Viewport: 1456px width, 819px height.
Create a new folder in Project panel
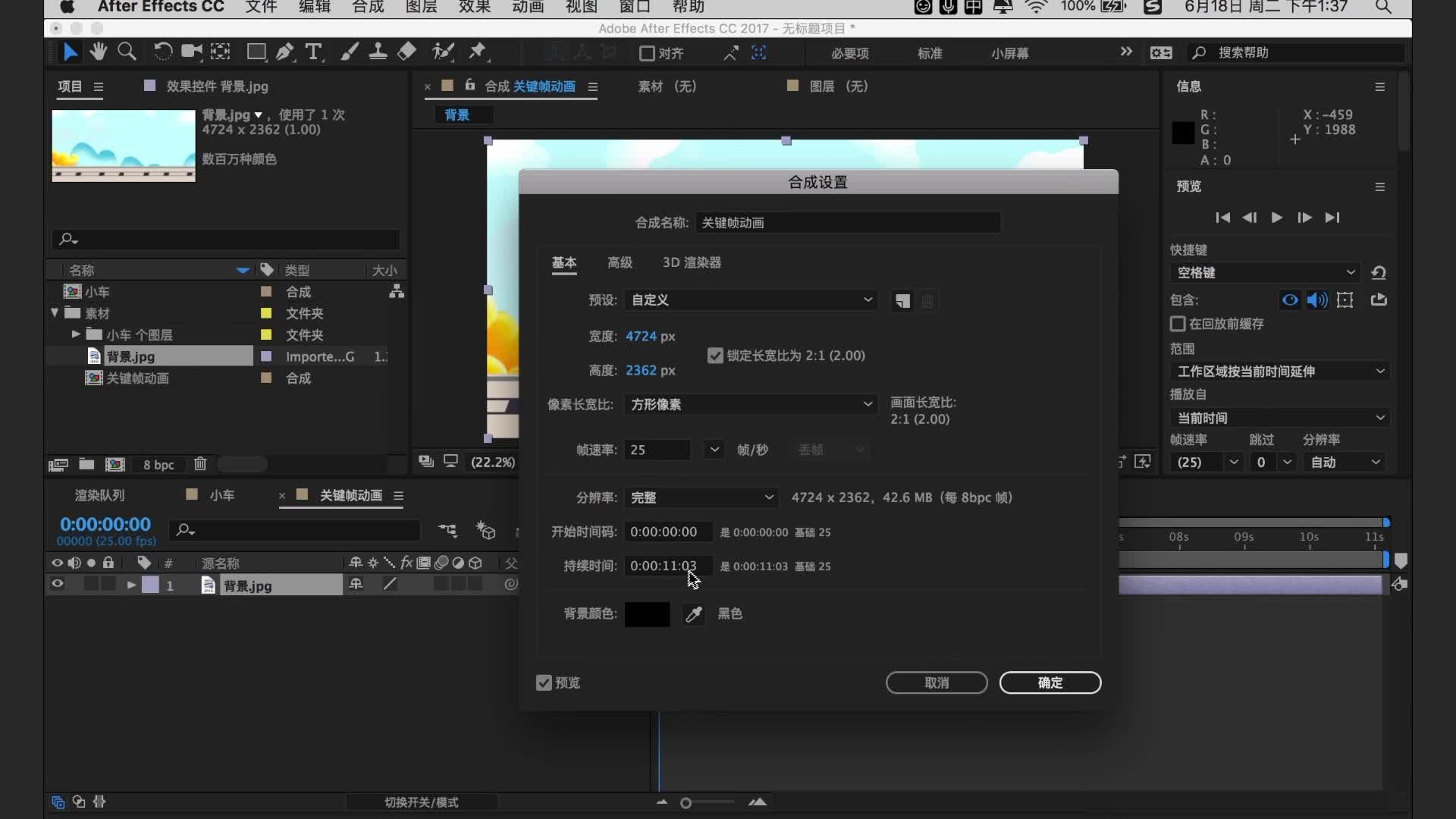(x=86, y=464)
